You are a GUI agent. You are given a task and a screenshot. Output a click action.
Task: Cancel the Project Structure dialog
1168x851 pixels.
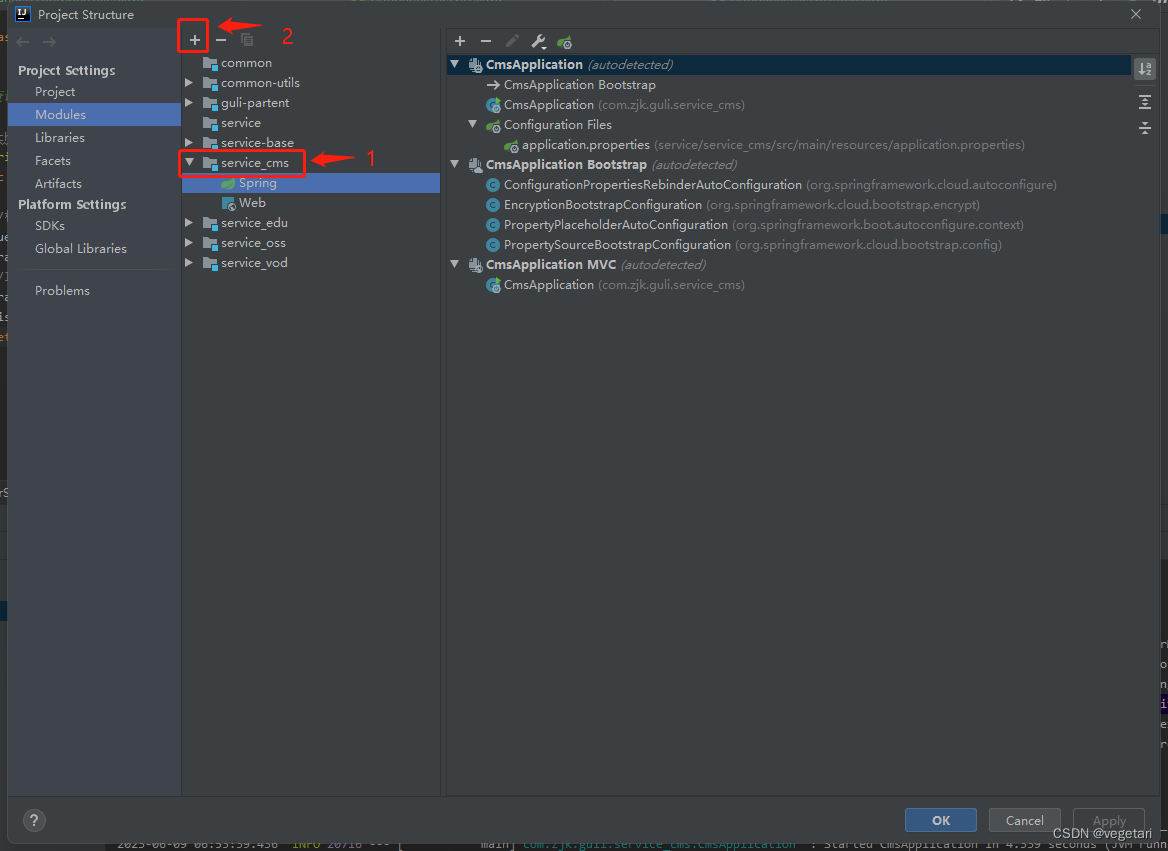coord(1024,819)
